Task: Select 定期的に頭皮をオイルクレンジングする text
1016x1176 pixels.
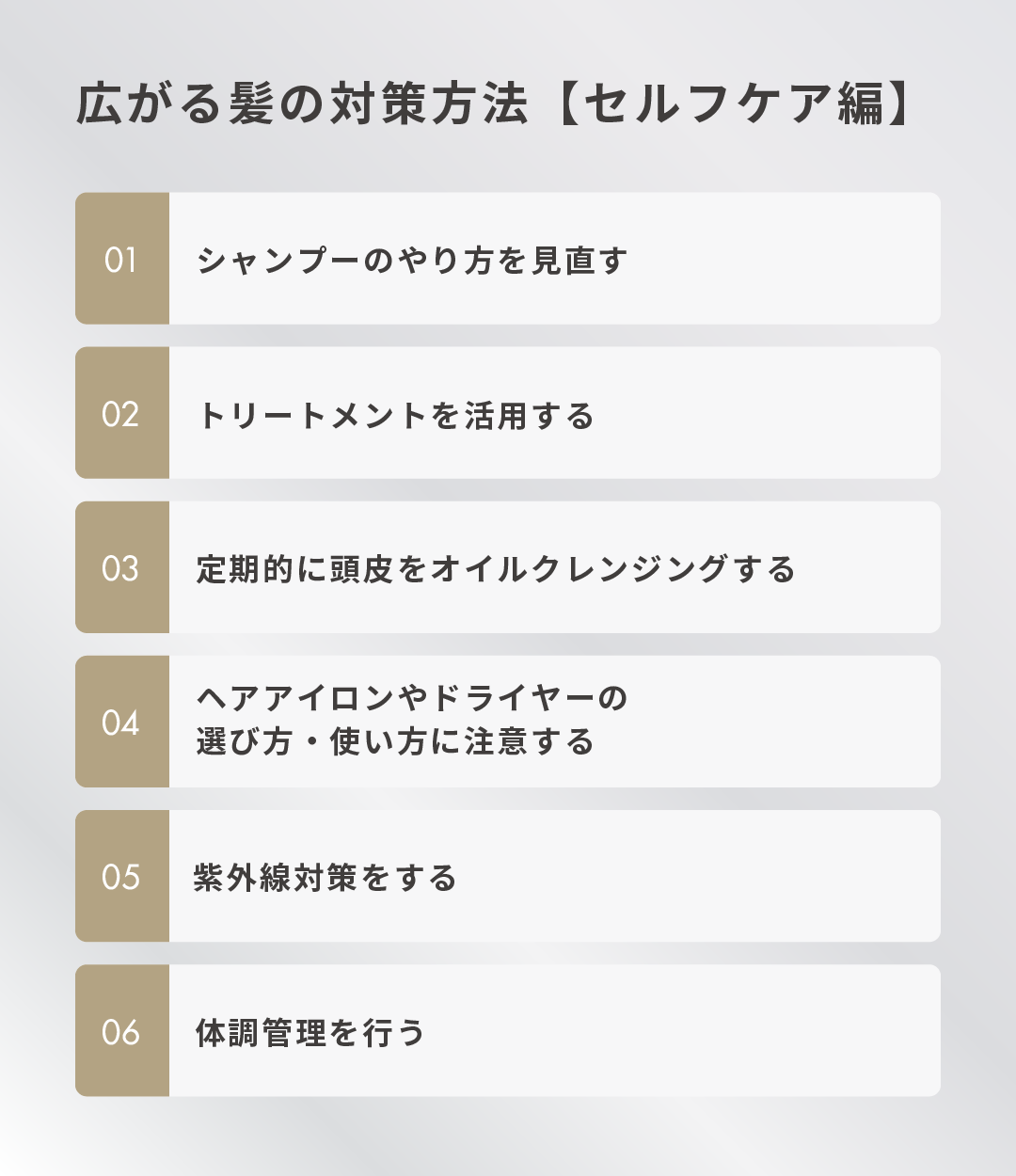Action: coord(496,569)
